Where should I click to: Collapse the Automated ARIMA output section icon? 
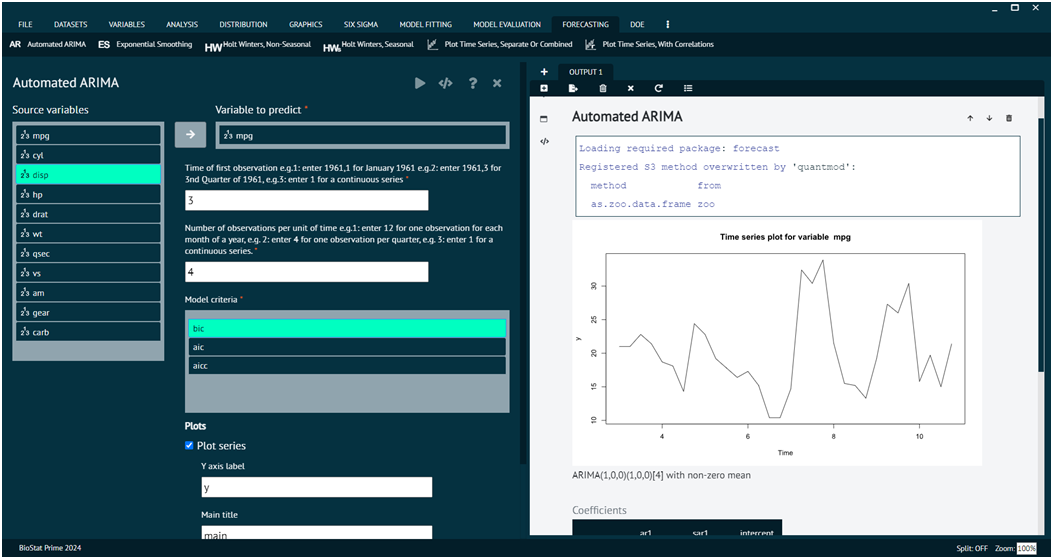(x=544, y=119)
